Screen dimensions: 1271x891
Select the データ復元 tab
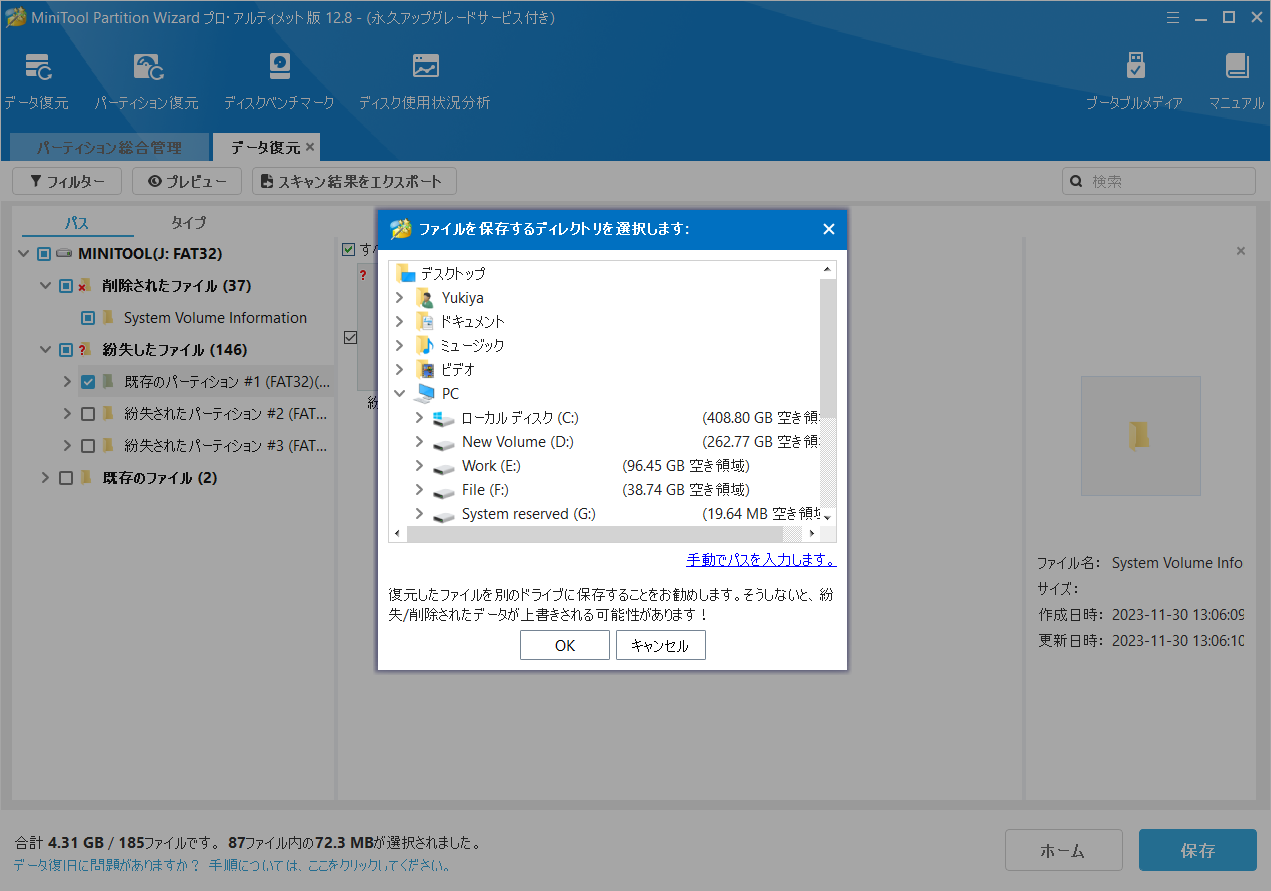coord(265,147)
